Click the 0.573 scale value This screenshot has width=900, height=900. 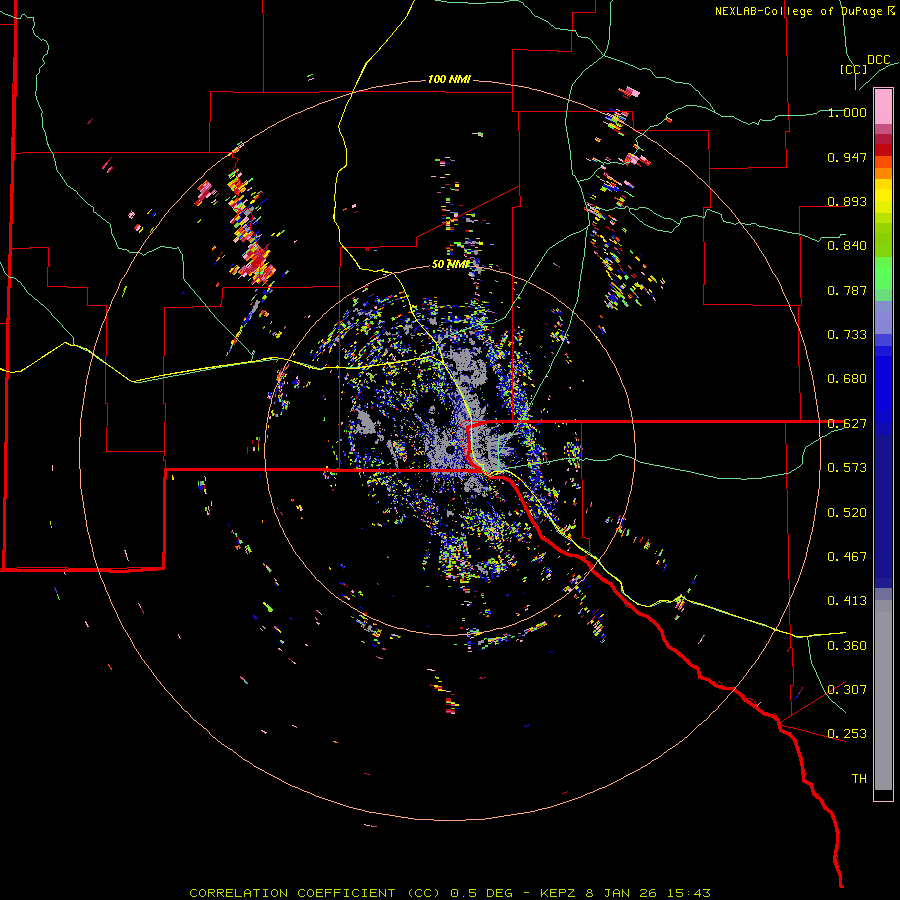[847, 468]
